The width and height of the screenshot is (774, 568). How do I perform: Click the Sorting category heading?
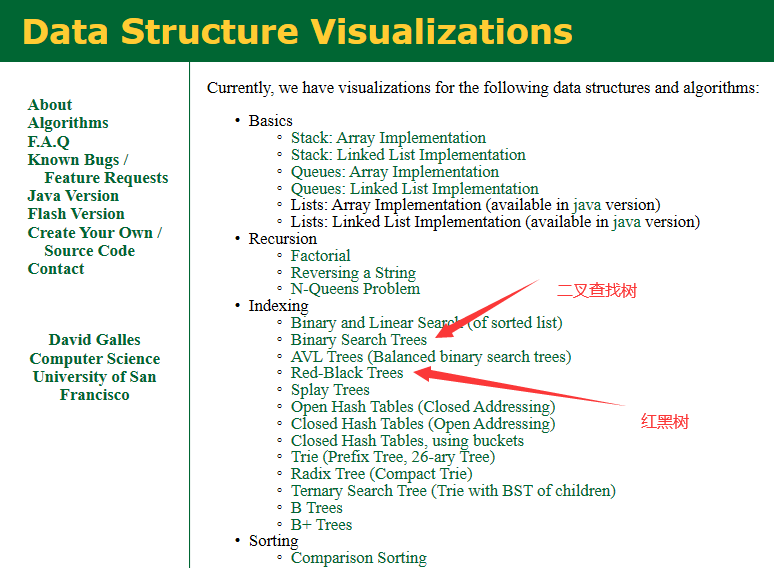click(273, 541)
